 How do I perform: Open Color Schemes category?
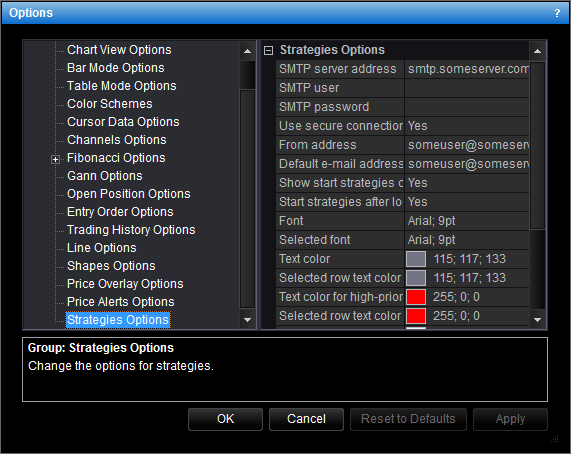point(110,104)
